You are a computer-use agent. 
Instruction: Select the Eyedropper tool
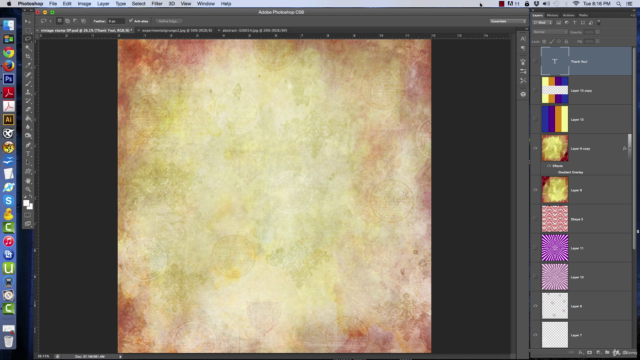[x=28, y=66]
